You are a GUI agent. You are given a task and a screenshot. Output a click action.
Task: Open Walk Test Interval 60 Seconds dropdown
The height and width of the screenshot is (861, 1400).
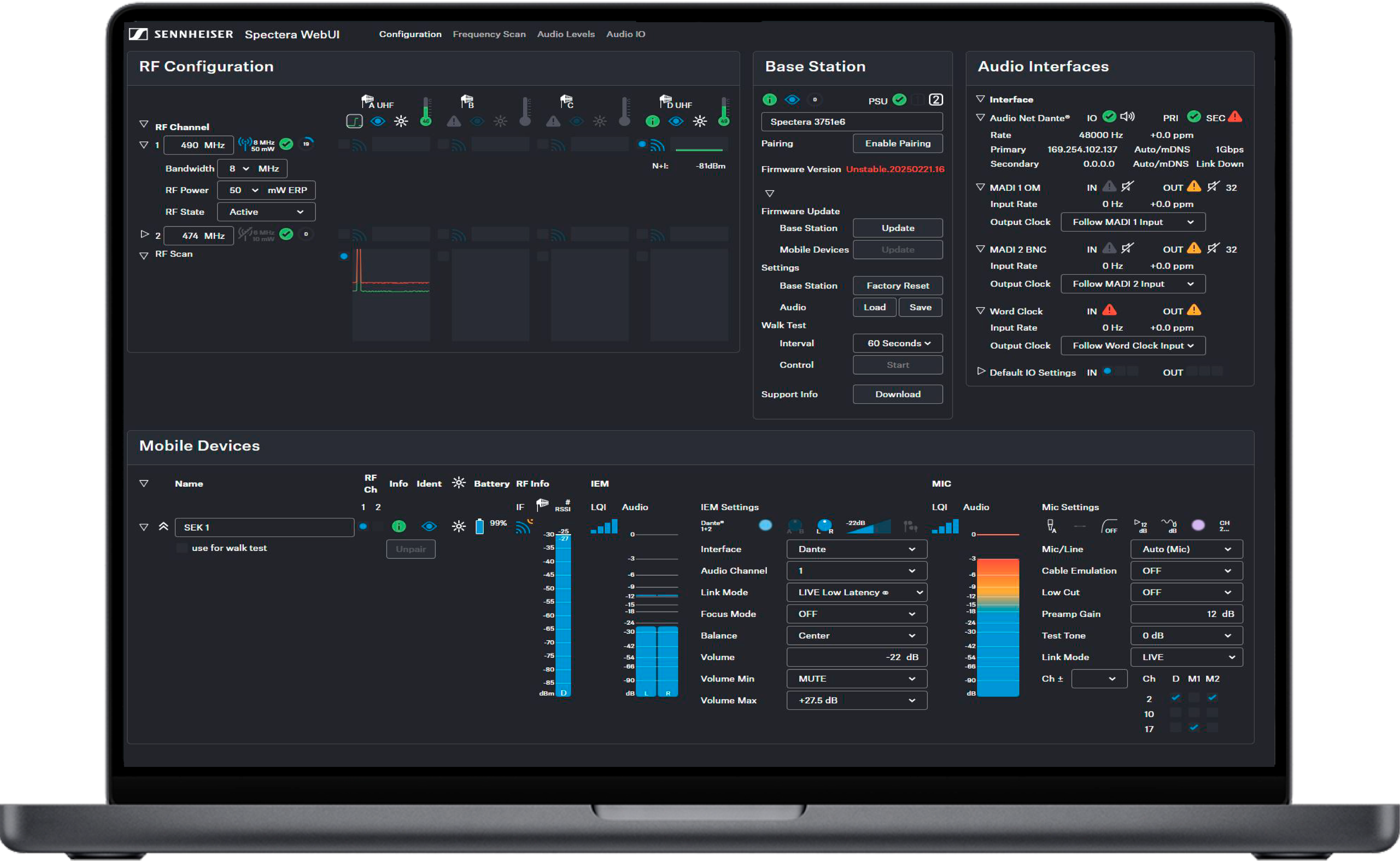pyautogui.click(x=897, y=343)
